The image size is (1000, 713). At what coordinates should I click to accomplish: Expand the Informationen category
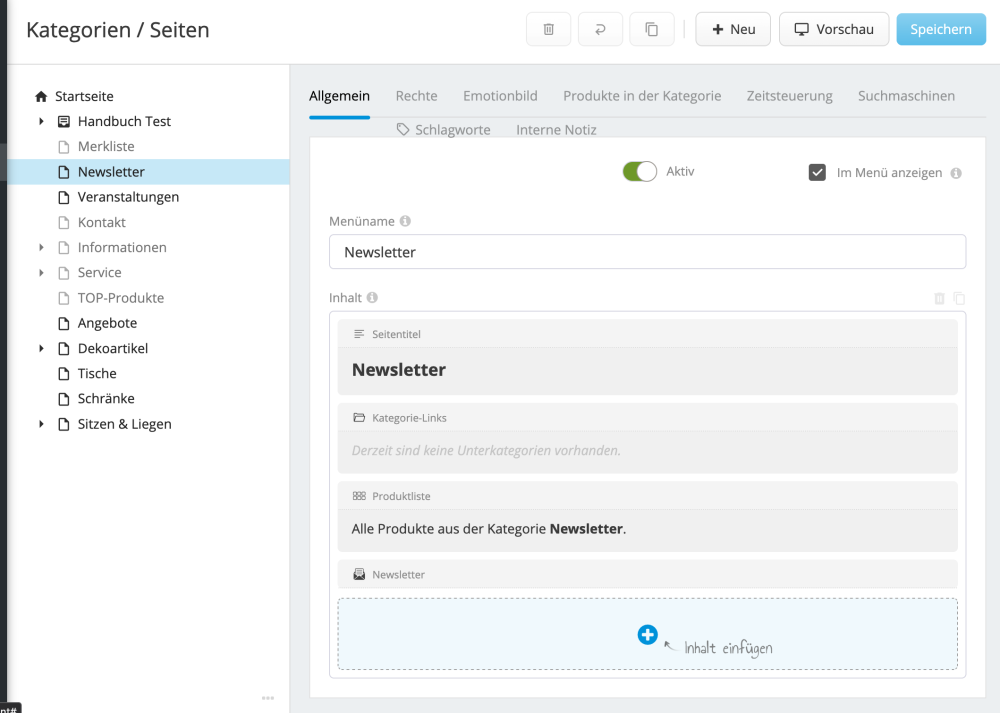pyautogui.click(x=41, y=247)
